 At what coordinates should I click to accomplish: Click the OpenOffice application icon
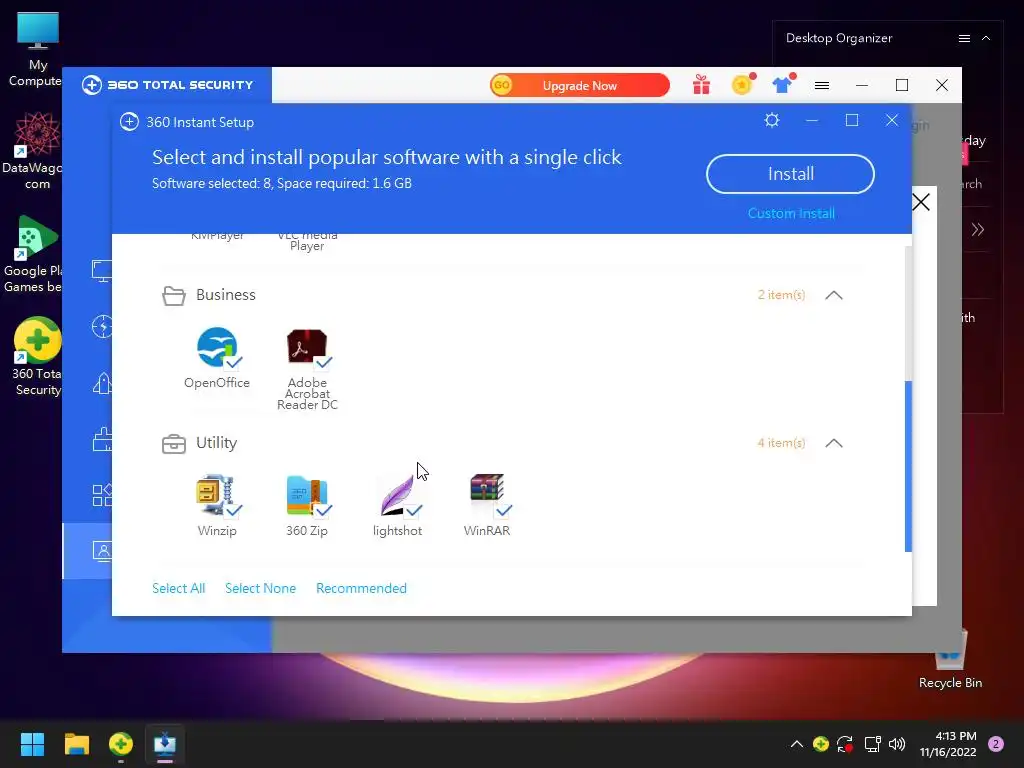[x=217, y=347]
